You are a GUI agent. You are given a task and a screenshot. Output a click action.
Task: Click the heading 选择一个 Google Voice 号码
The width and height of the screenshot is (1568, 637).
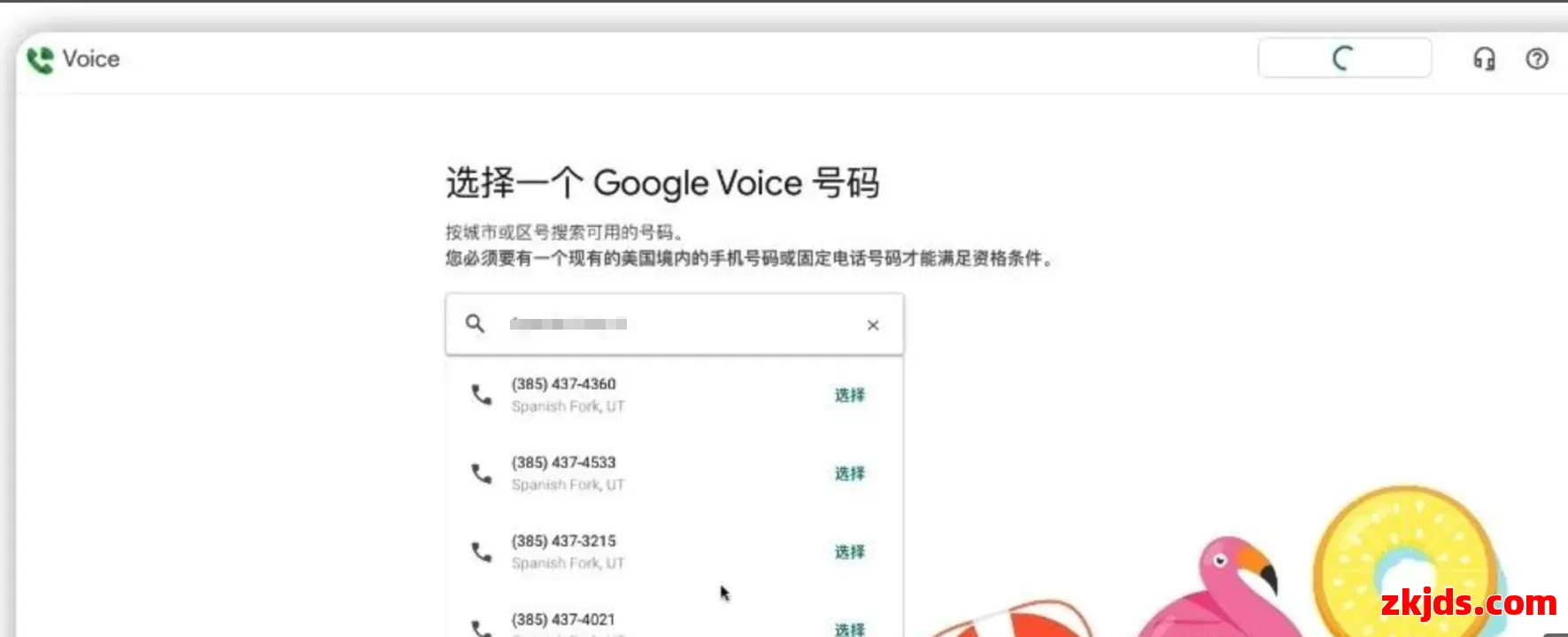(662, 183)
